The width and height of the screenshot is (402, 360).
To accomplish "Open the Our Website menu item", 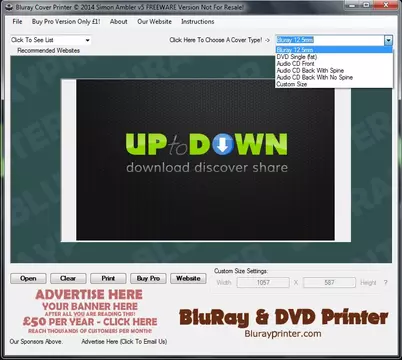I will click(154, 22).
